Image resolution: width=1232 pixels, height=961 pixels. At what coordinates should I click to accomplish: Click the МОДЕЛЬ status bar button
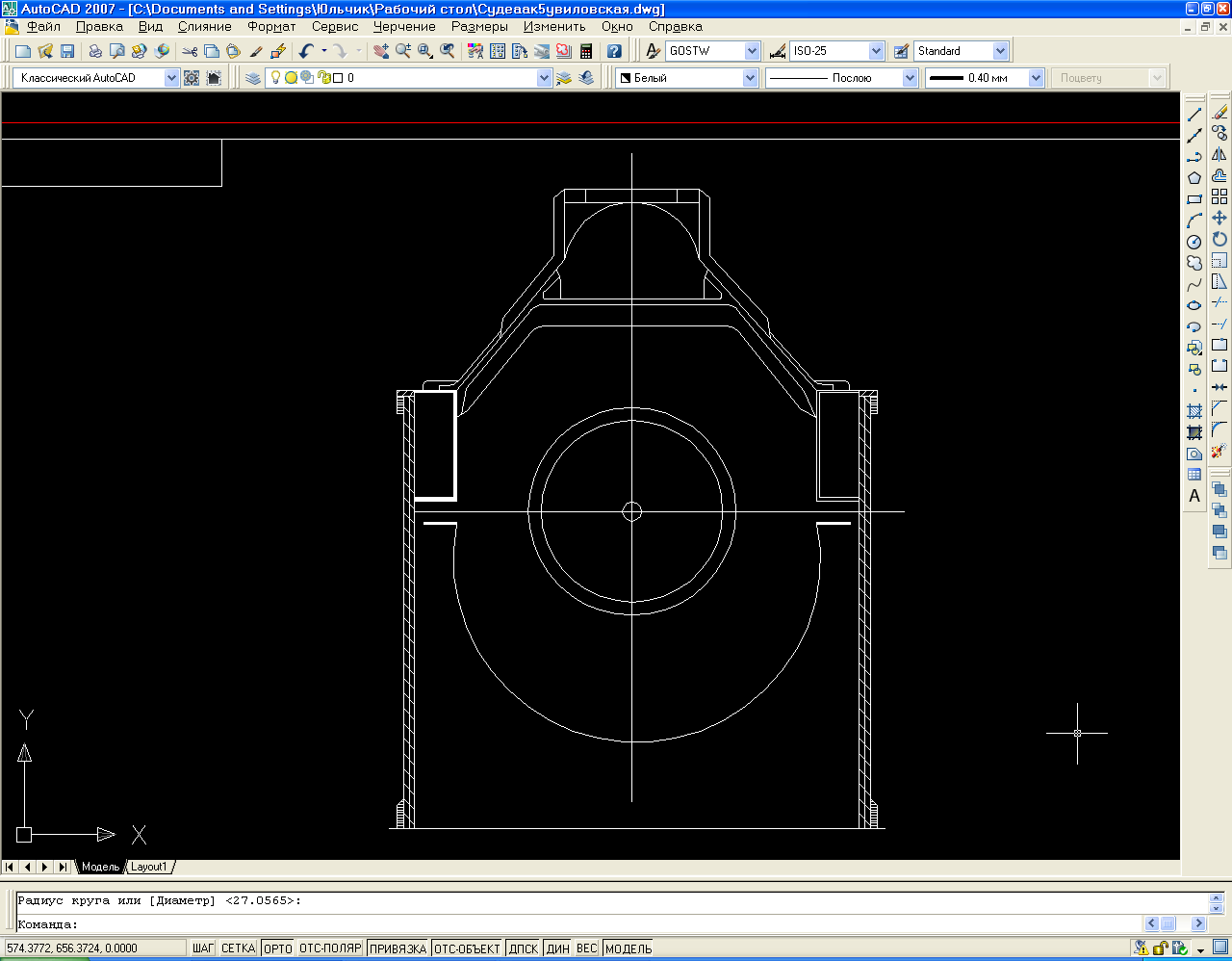click(x=629, y=948)
